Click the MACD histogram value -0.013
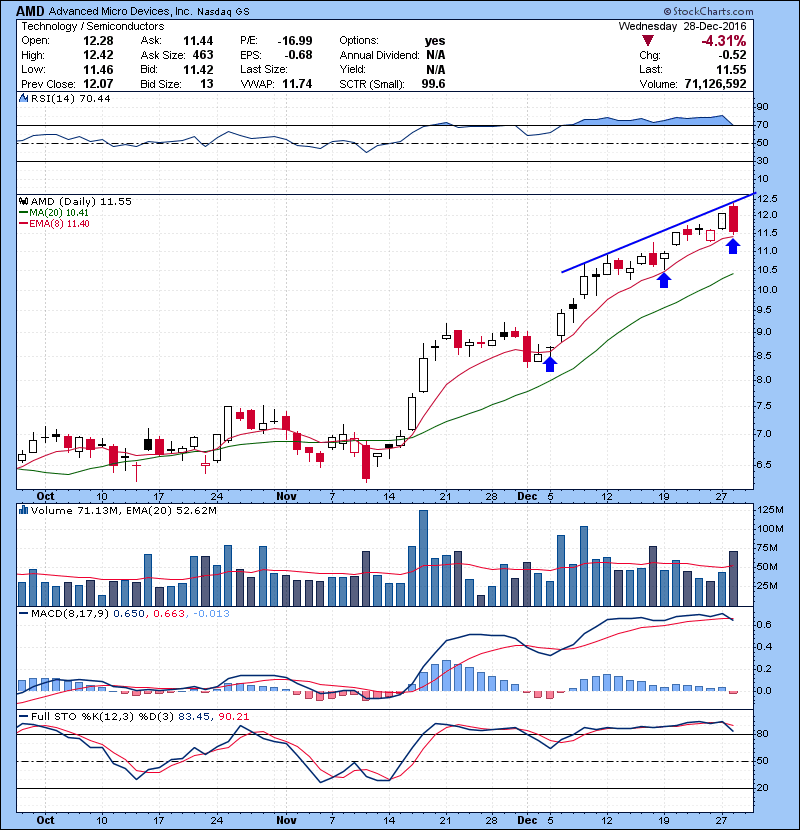The width and height of the screenshot is (800, 830). [211, 614]
